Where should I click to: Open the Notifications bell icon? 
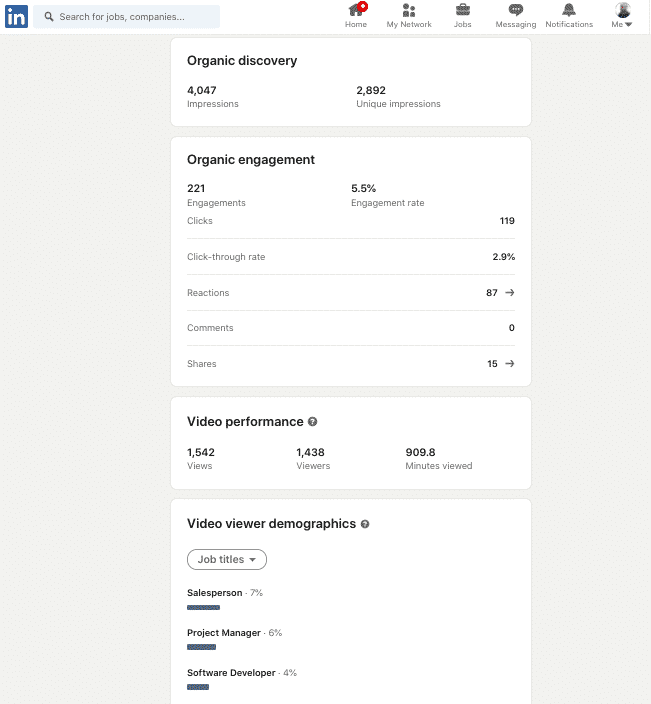point(569,11)
